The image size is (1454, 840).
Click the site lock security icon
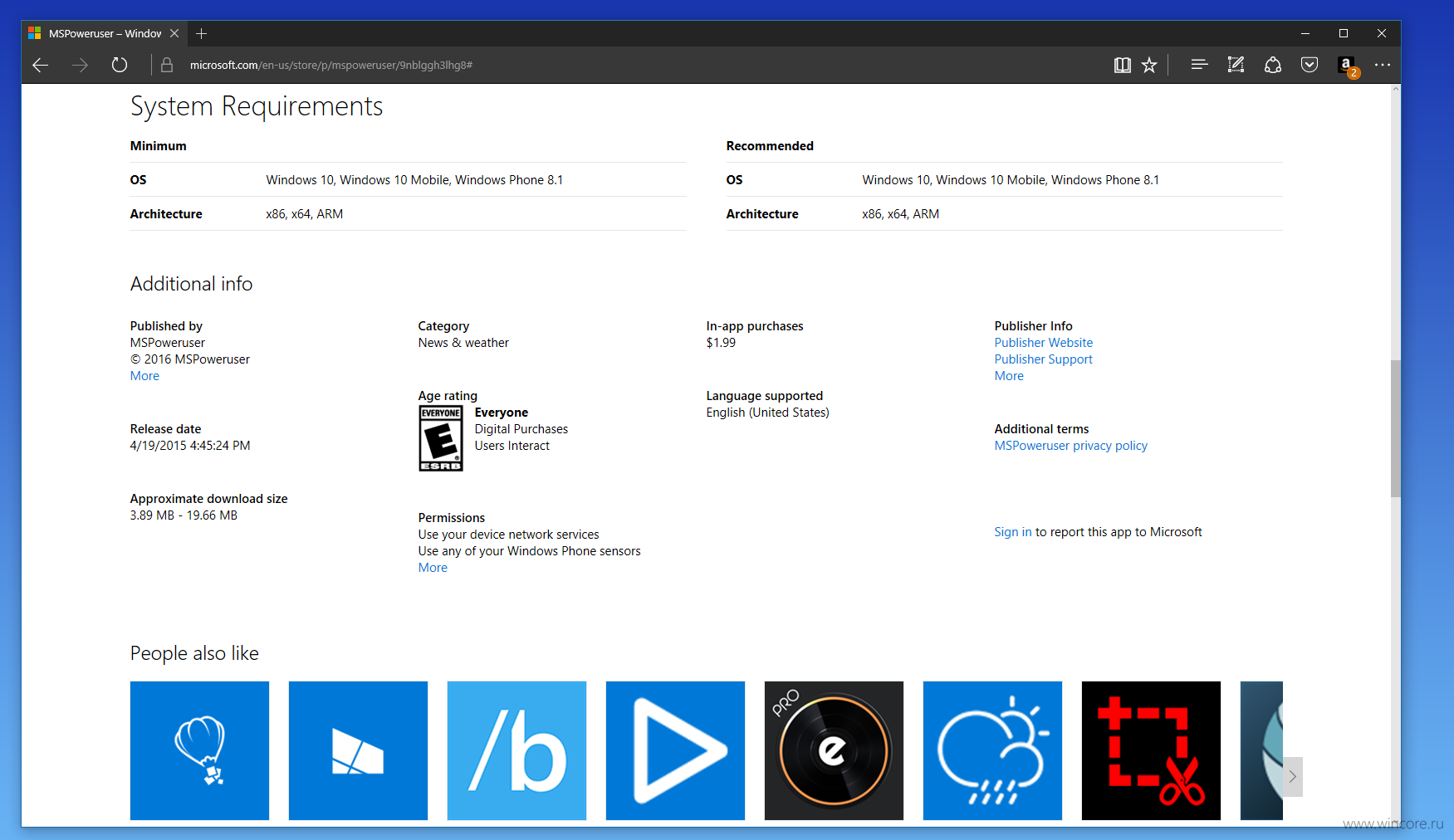(x=167, y=65)
